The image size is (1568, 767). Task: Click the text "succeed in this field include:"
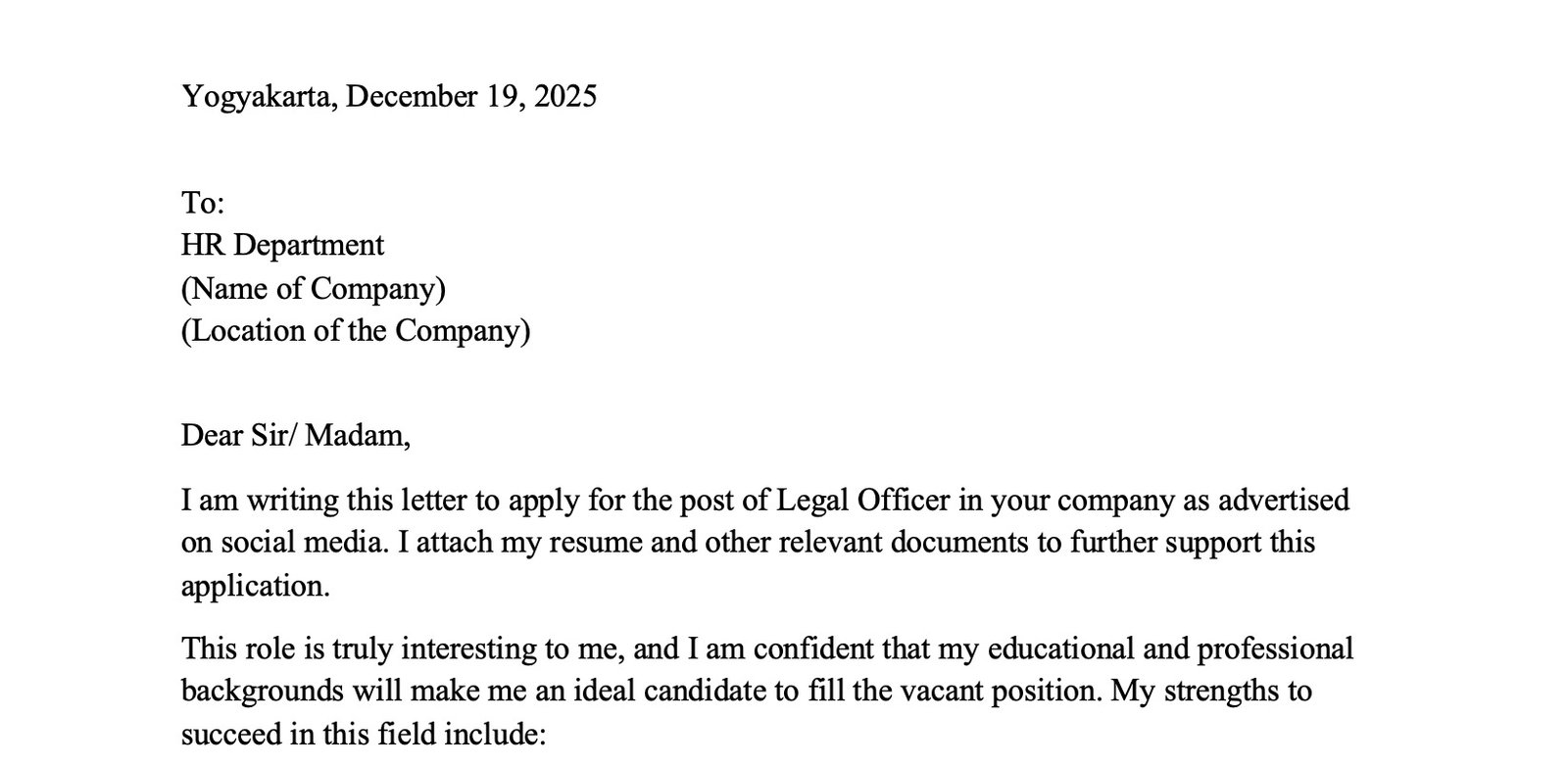click(x=363, y=734)
